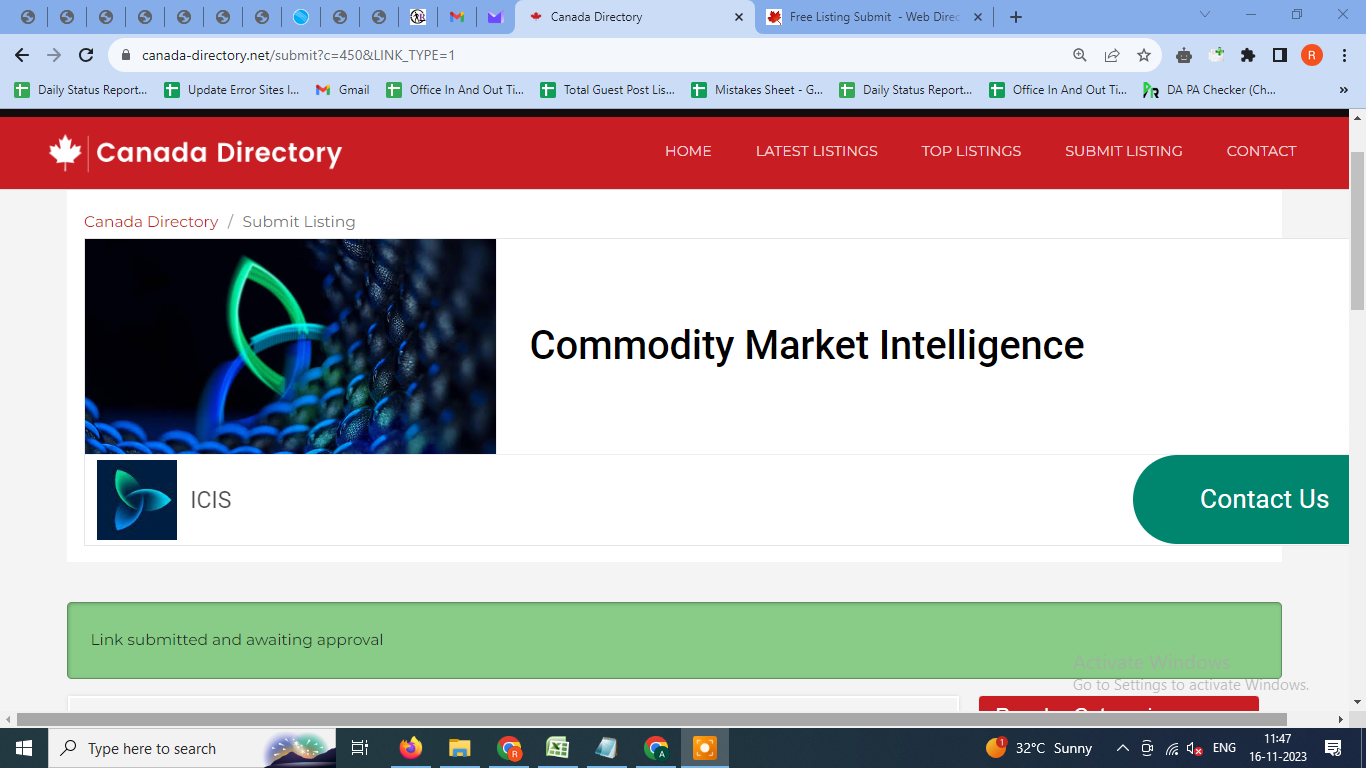This screenshot has height=768, width=1366.
Task: Click the ICIS advertiser name text
Action: click(211, 500)
